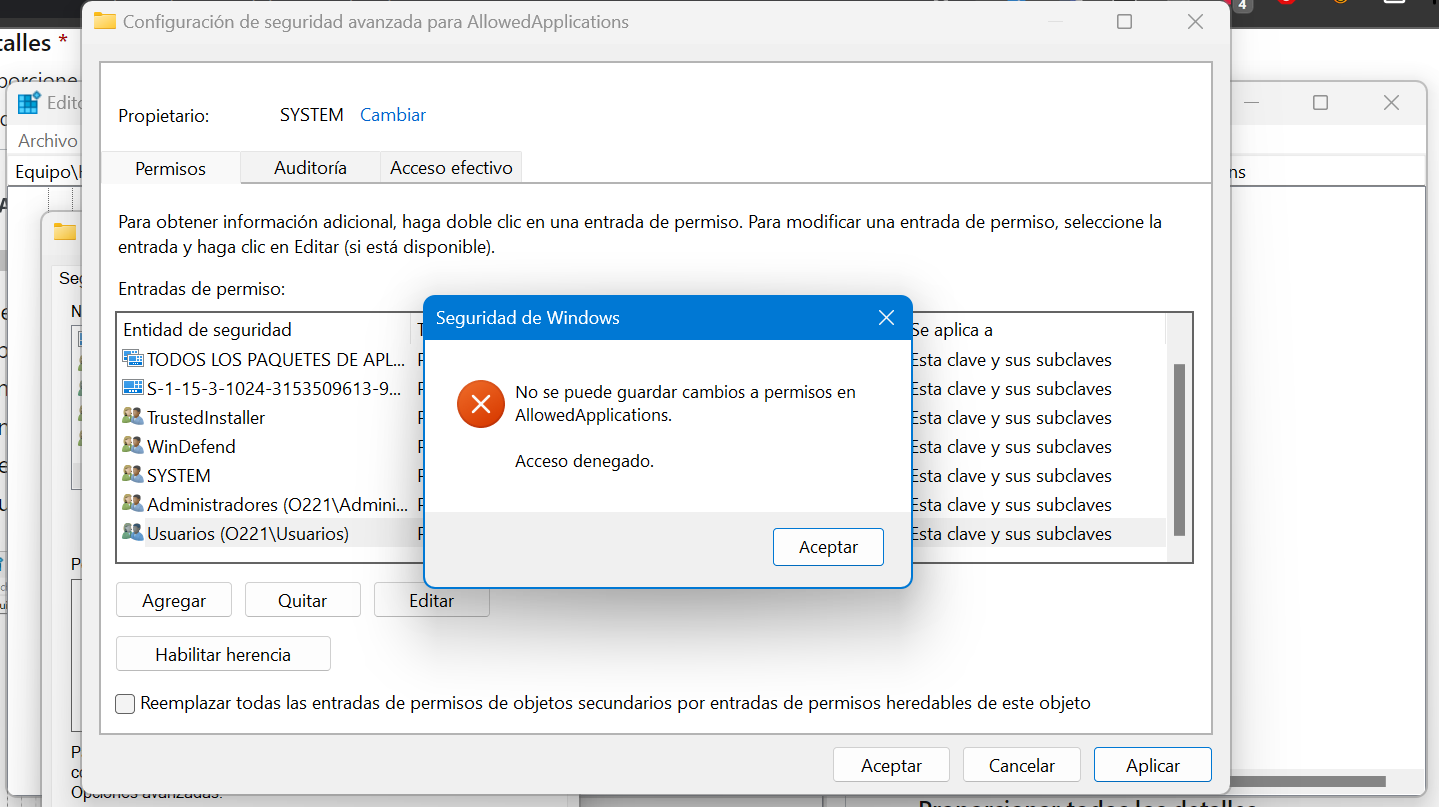Click the WinDefend user group icon
Screen dimensions: 1439x807
pyautogui.click(x=133, y=445)
